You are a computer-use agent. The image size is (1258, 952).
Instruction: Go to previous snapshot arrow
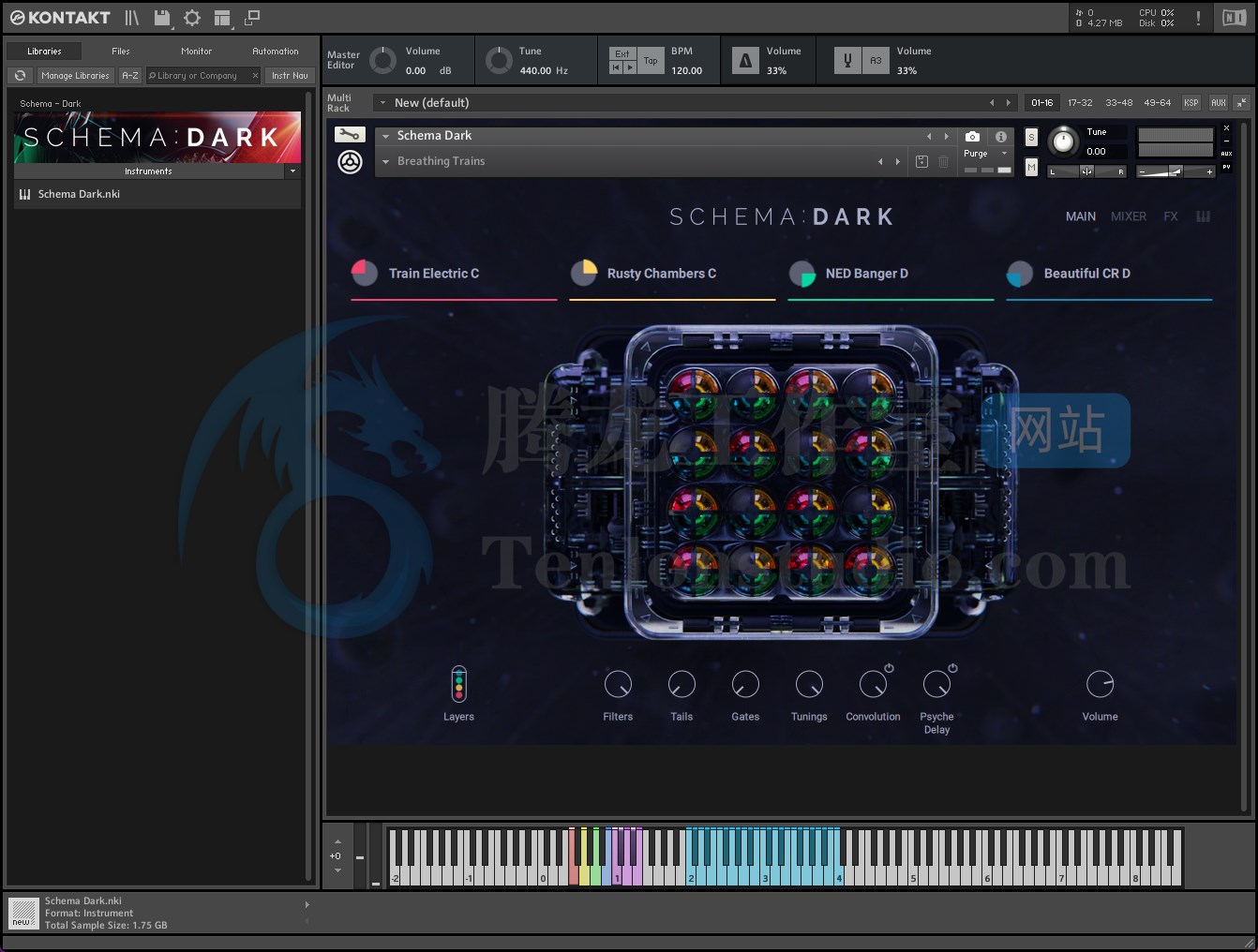(879, 162)
